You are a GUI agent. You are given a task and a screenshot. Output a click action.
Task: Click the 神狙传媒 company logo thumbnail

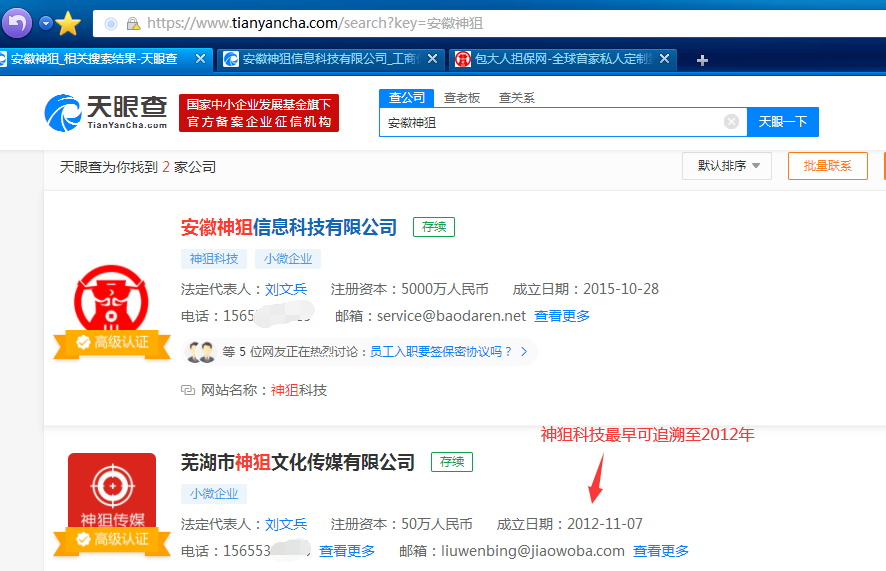112,495
